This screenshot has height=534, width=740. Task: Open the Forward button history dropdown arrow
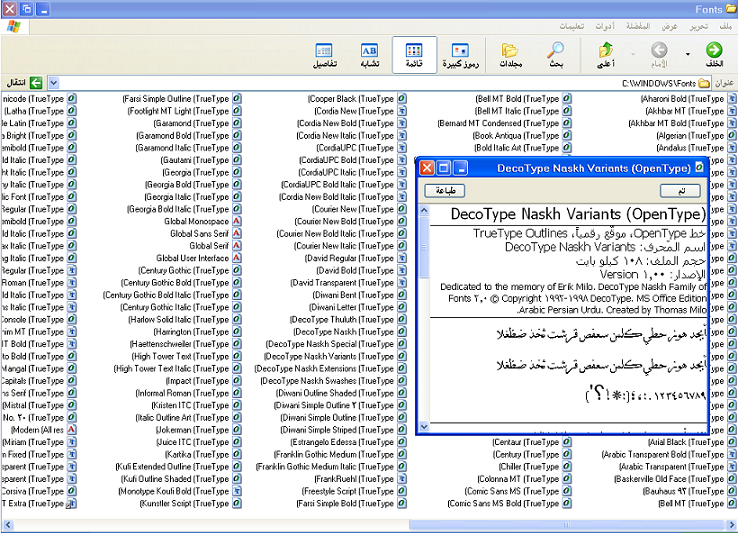(x=633, y=54)
